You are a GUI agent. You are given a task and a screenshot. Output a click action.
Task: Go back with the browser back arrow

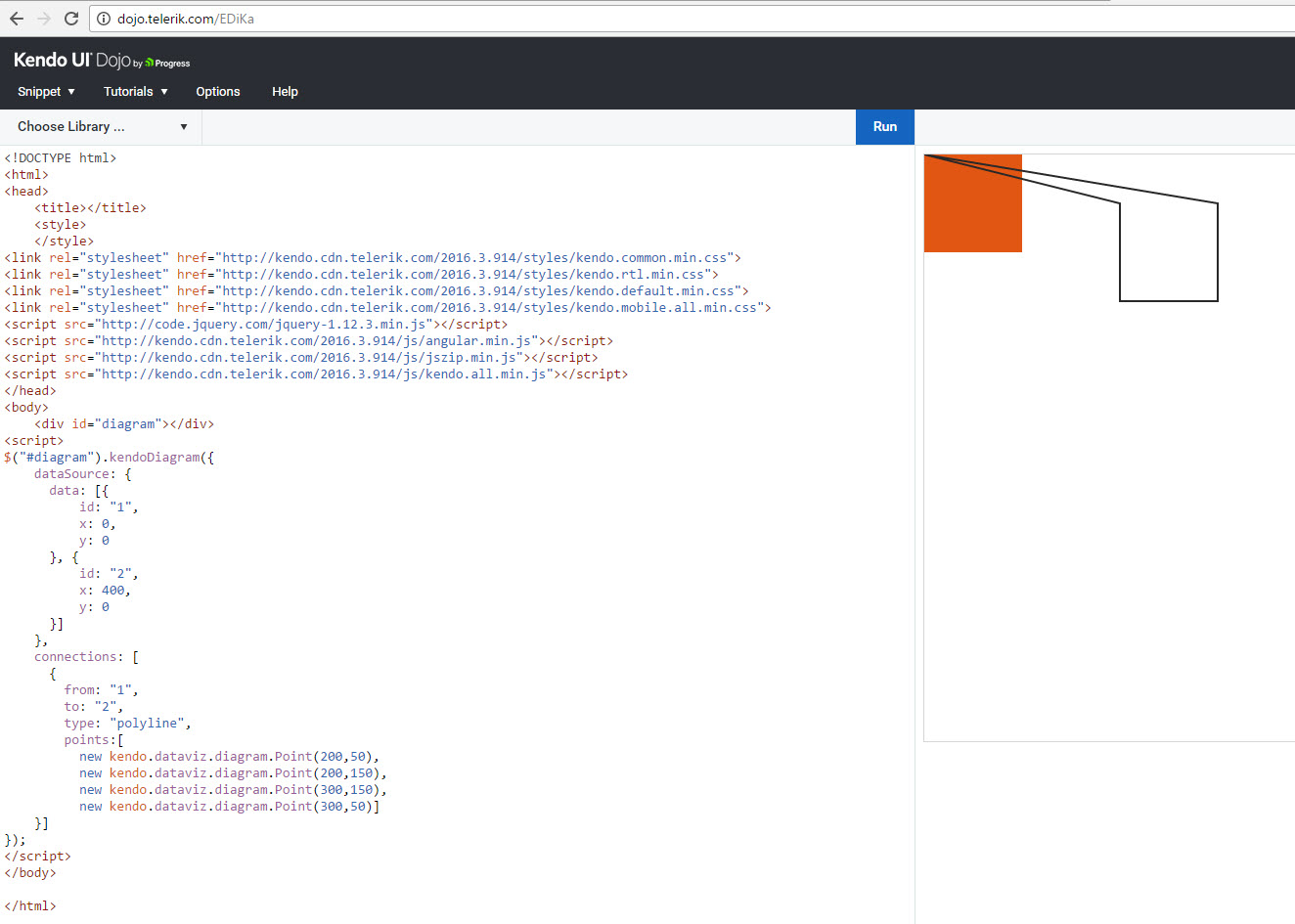tap(17, 19)
